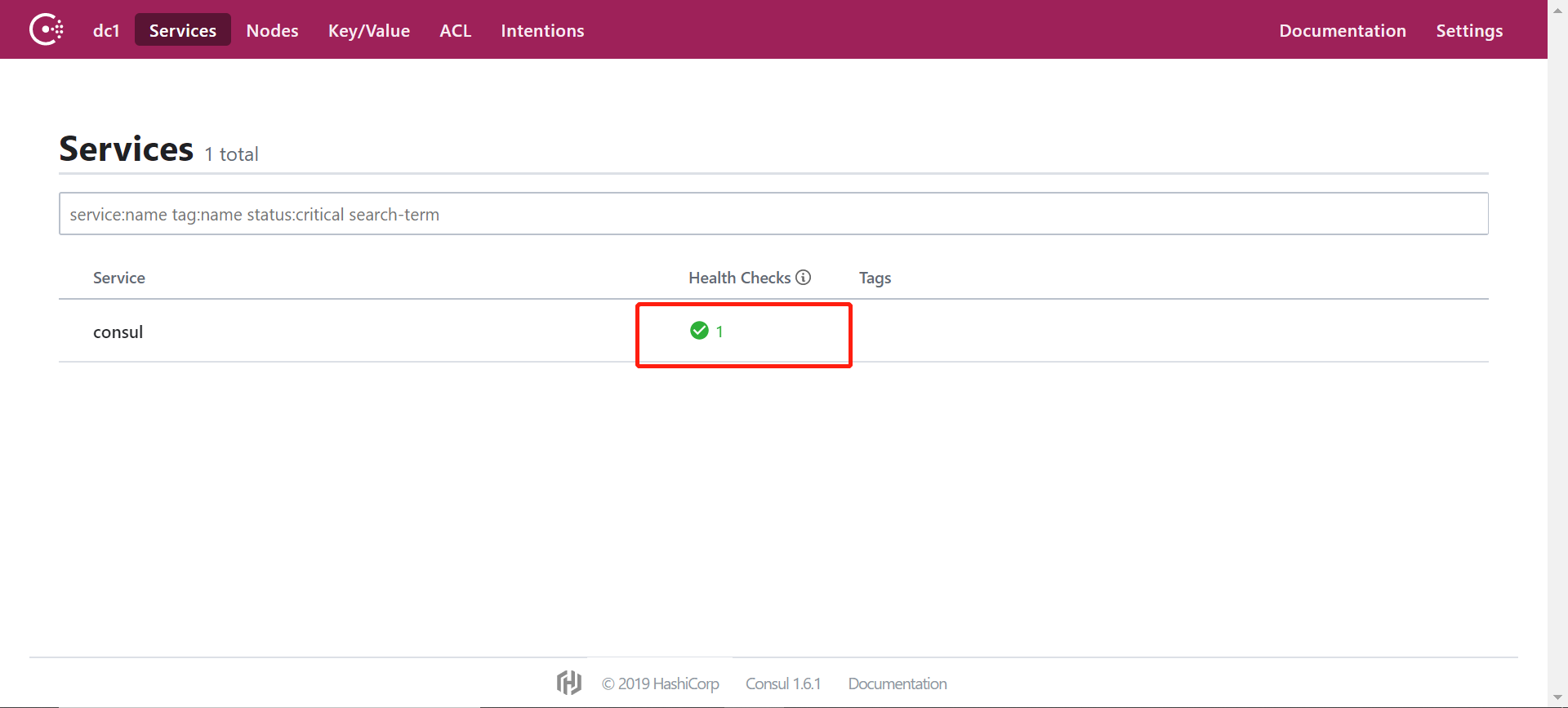Click the scrollbar down arrow
Screen dimensions: 1568x708
coord(1557,697)
